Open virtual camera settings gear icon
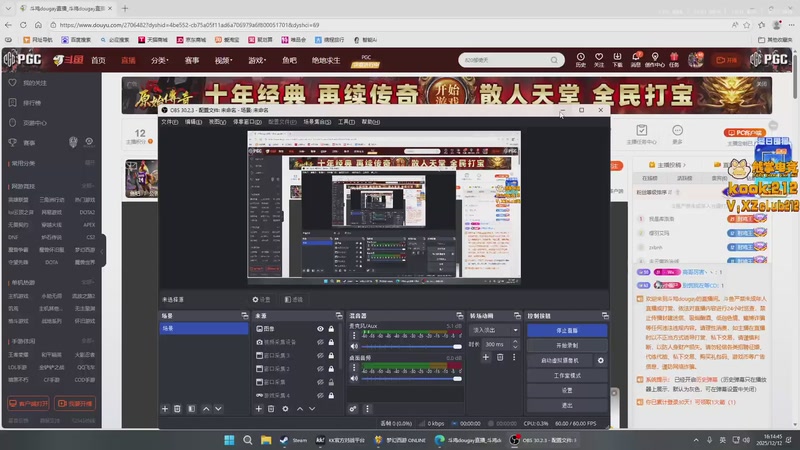The height and width of the screenshot is (450, 800). 601,360
